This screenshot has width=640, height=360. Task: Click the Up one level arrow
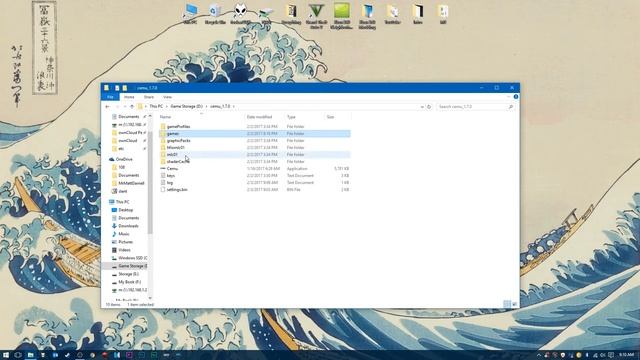pos(132,107)
